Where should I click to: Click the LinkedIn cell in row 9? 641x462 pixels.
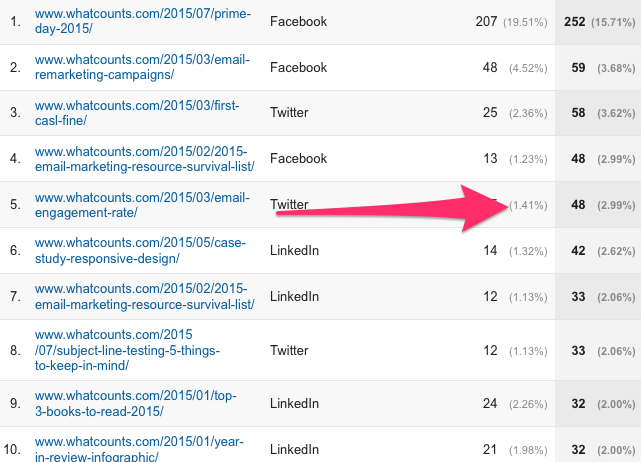tap(294, 404)
